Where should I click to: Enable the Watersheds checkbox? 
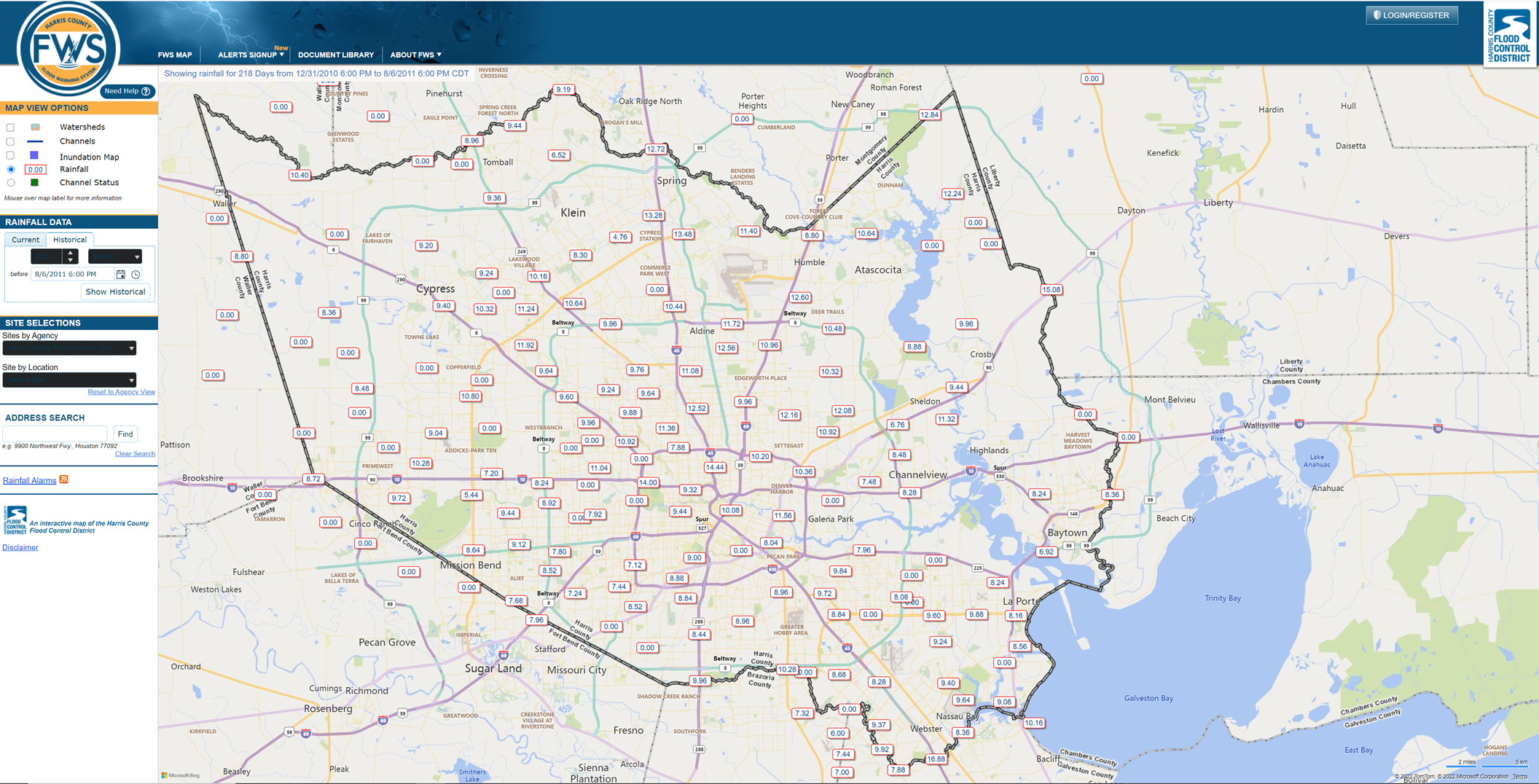(x=10, y=128)
